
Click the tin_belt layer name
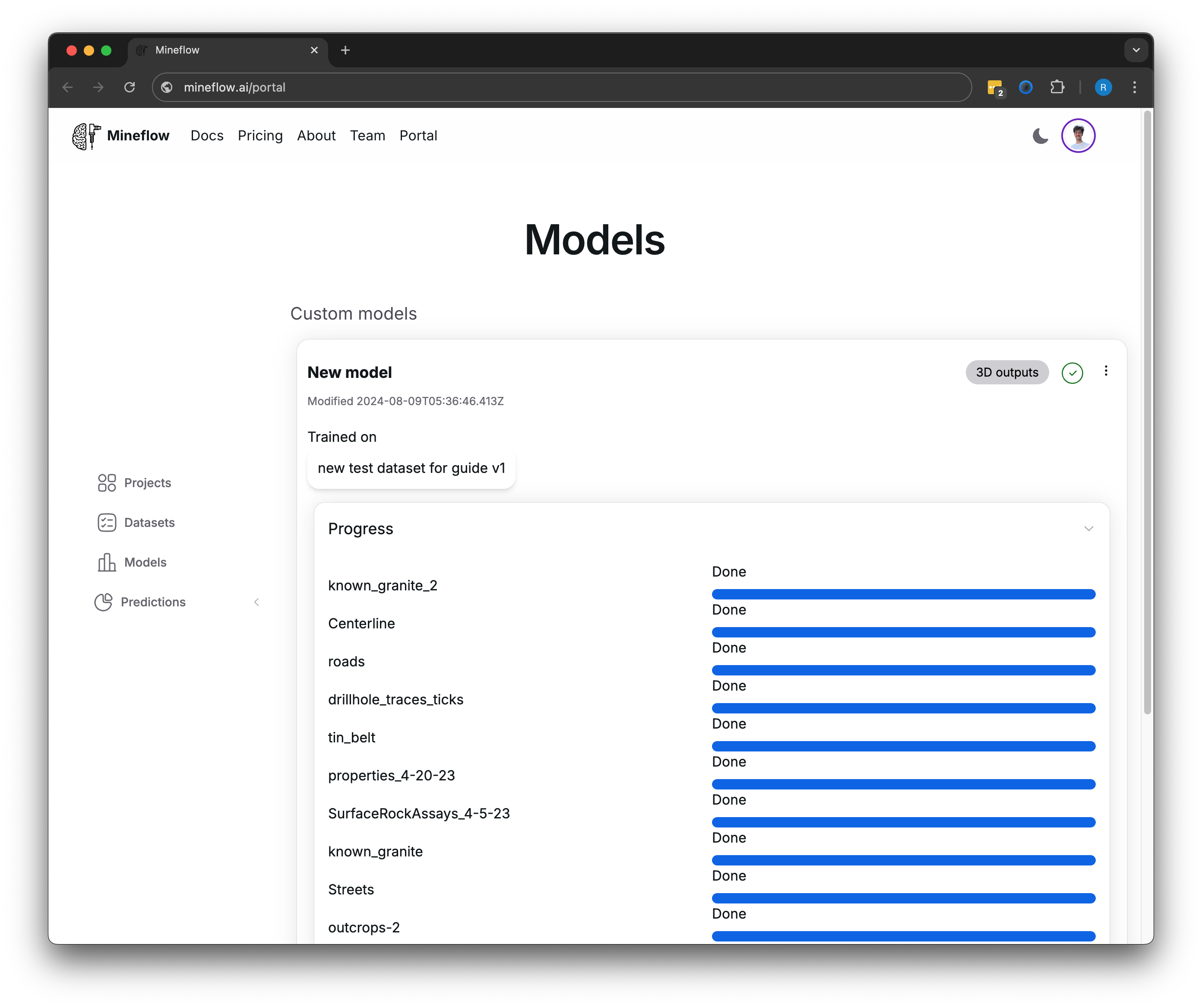click(351, 737)
